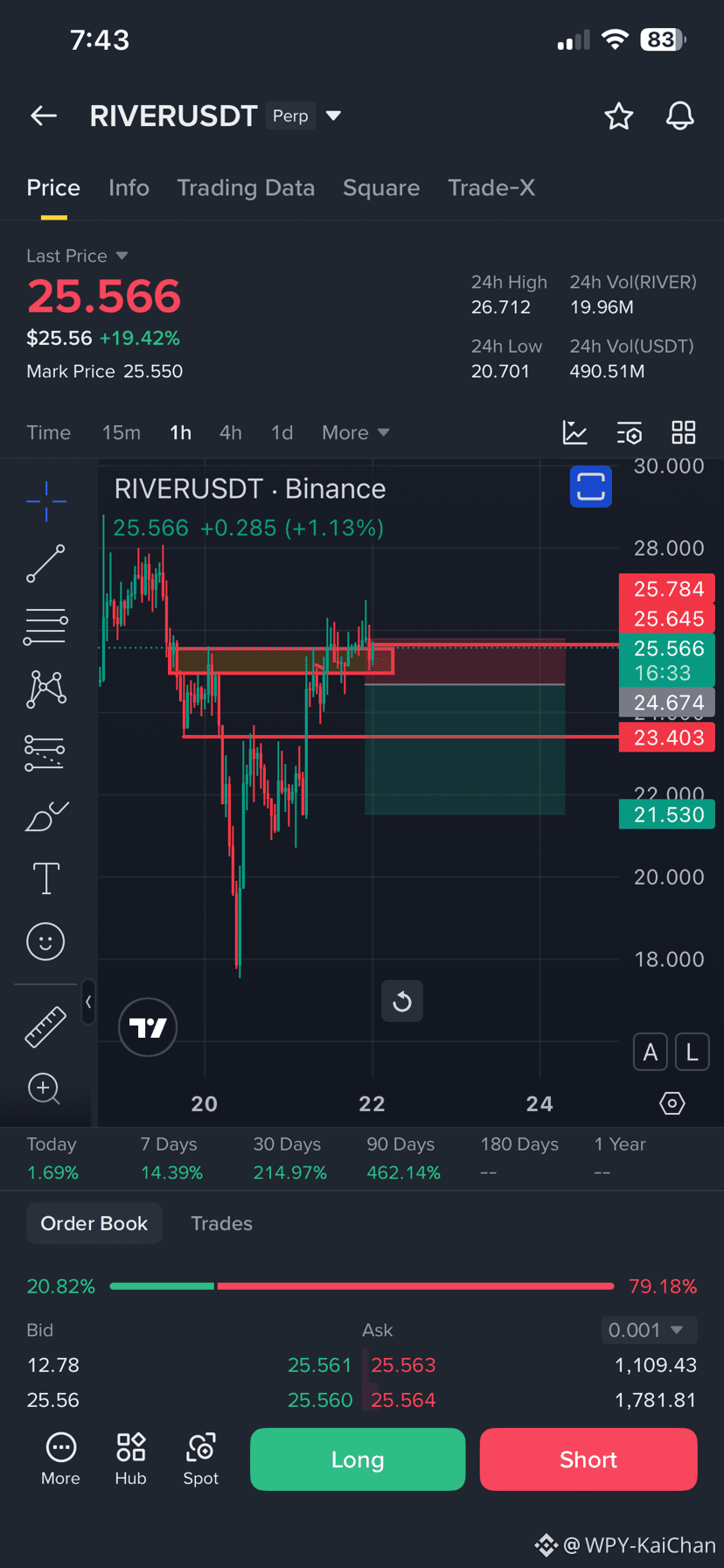Select the Price tab
The width and height of the screenshot is (724, 1568).
(53, 188)
